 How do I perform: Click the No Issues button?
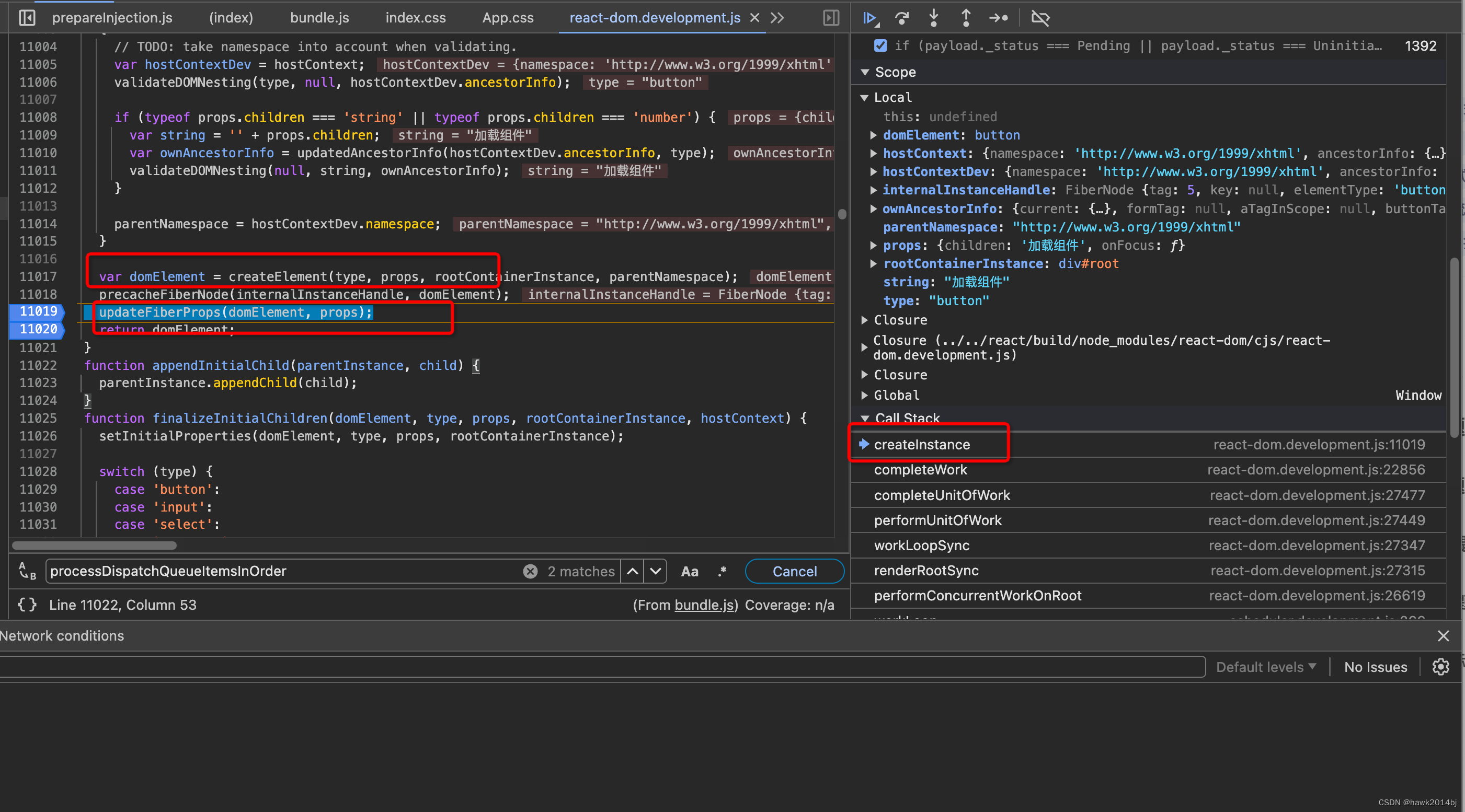tap(1375, 667)
